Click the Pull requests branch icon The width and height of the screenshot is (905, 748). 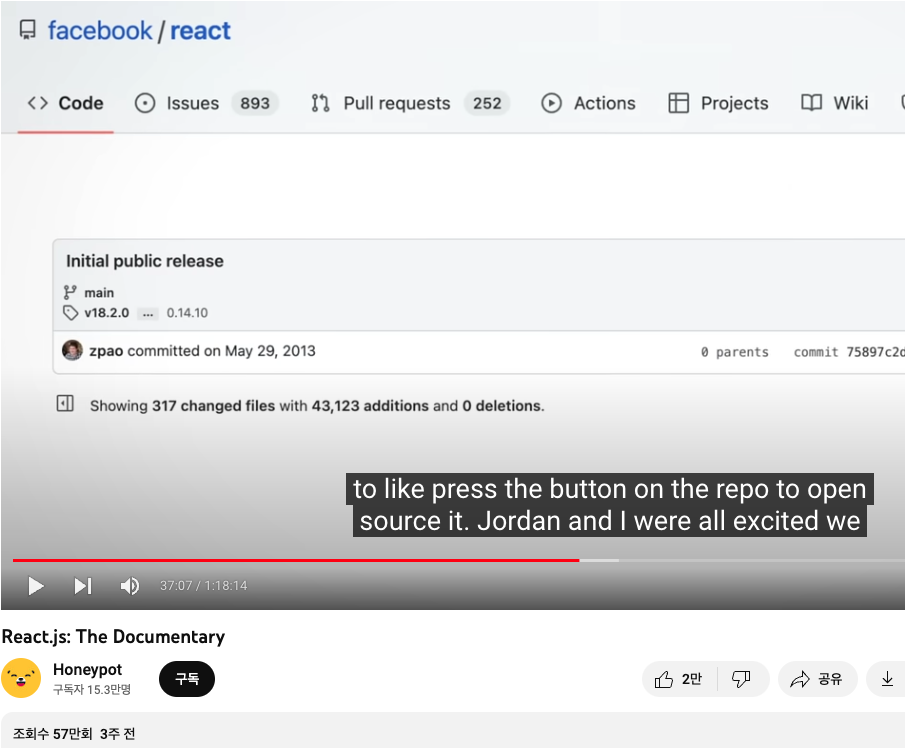pos(319,103)
